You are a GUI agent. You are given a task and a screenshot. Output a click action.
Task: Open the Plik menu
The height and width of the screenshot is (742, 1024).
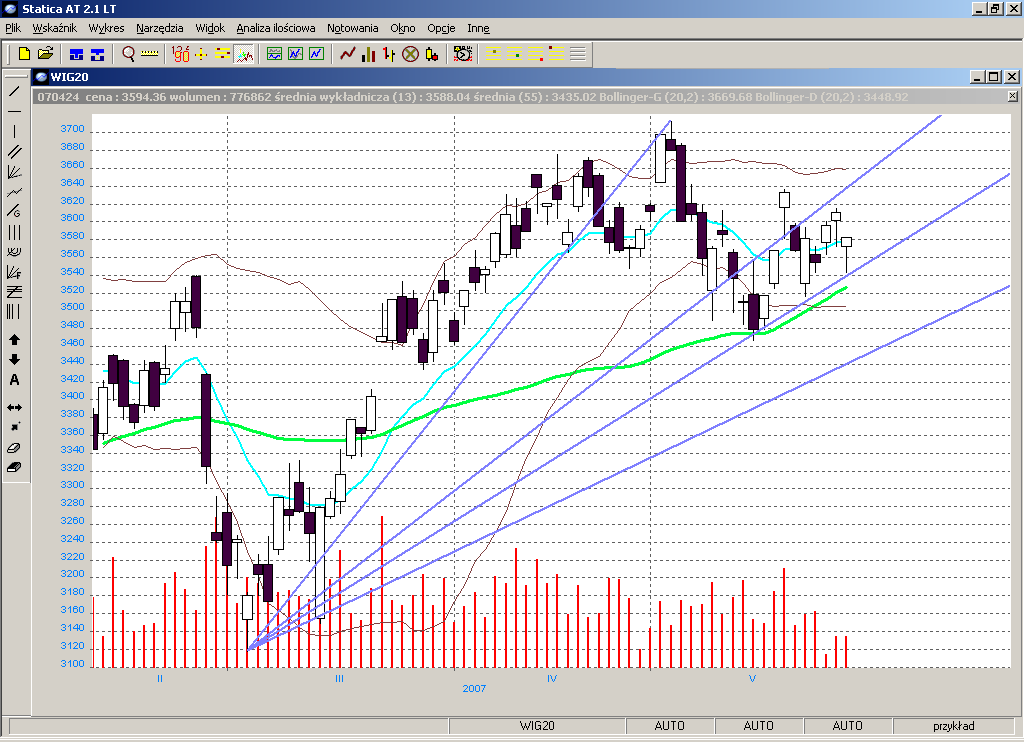[x=13, y=28]
